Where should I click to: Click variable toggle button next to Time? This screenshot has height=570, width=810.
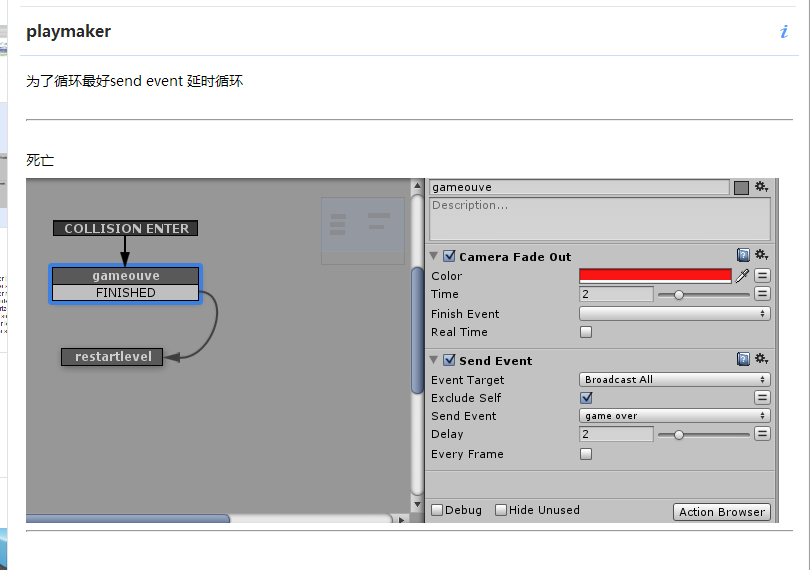[x=762, y=294]
